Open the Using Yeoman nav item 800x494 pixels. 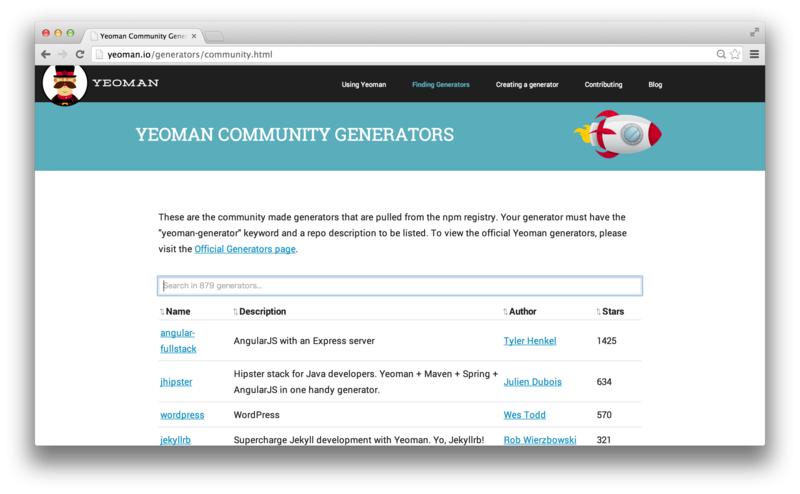click(x=364, y=85)
